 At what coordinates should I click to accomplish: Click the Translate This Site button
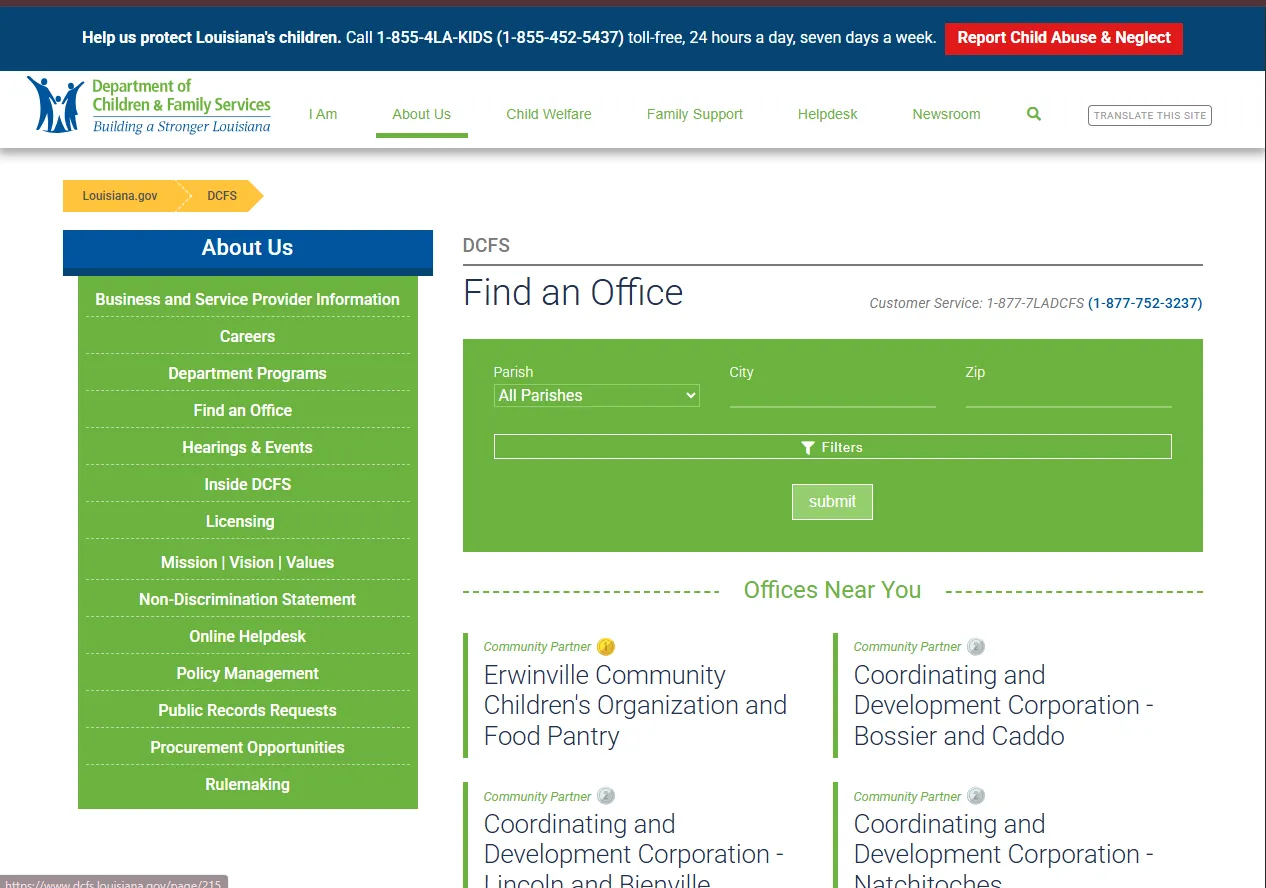click(1150, 115)
